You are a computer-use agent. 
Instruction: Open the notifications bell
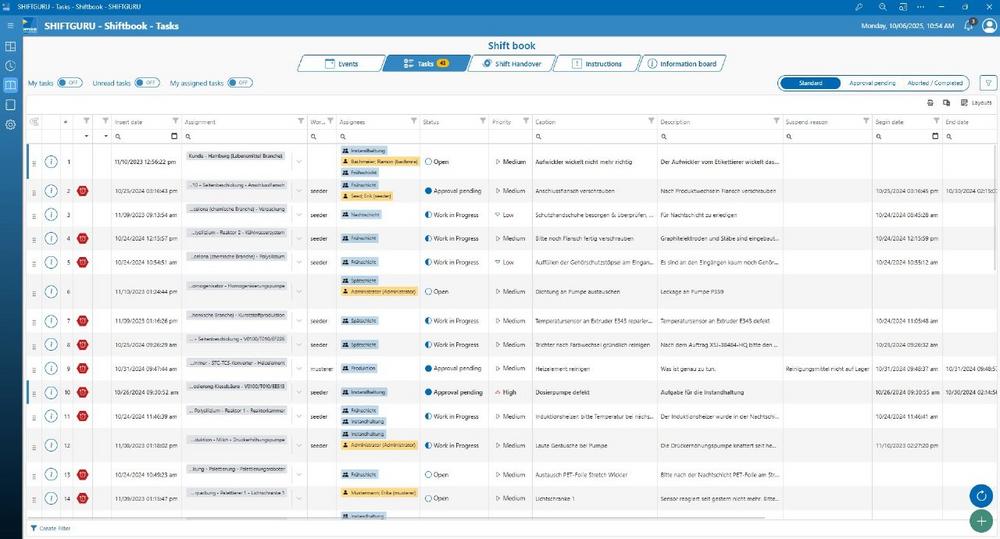(x=942, y=26)
